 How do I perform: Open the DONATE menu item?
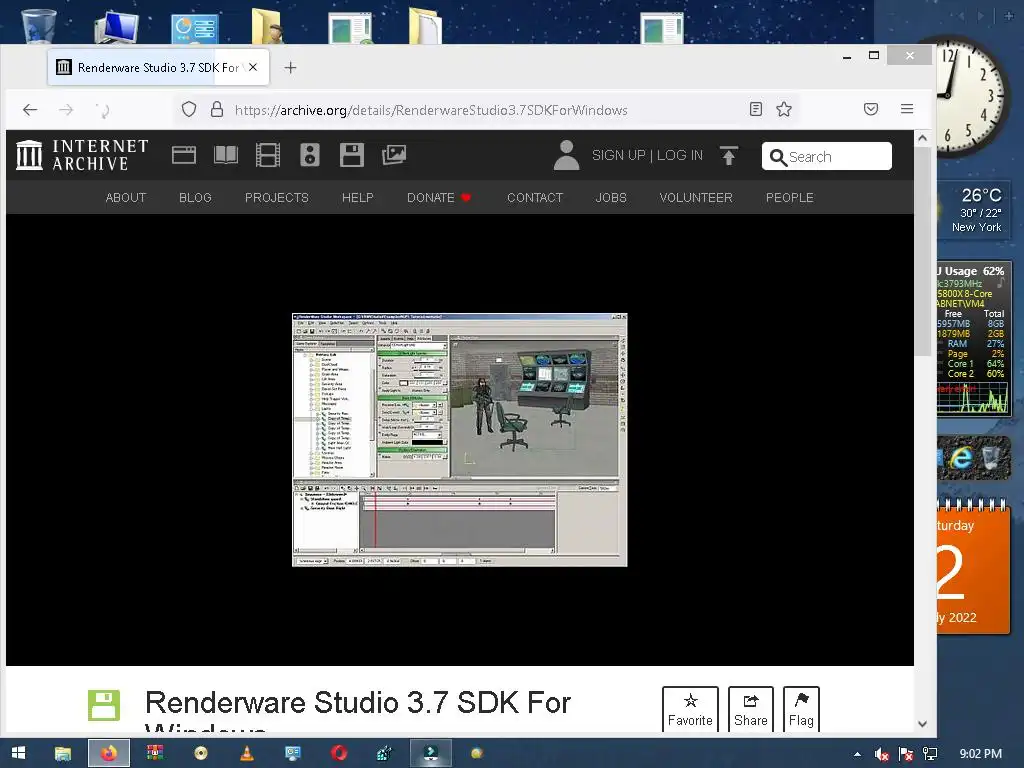(x=439, y=197)
